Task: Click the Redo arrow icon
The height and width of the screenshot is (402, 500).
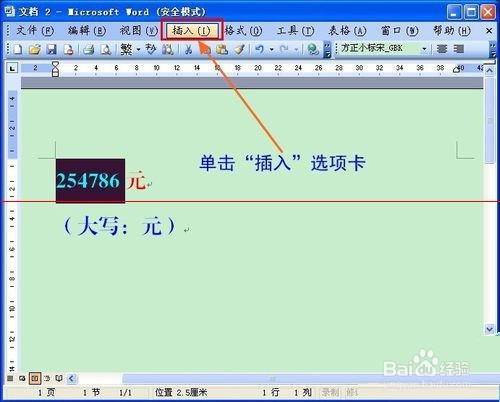Action: coord(284,49)
